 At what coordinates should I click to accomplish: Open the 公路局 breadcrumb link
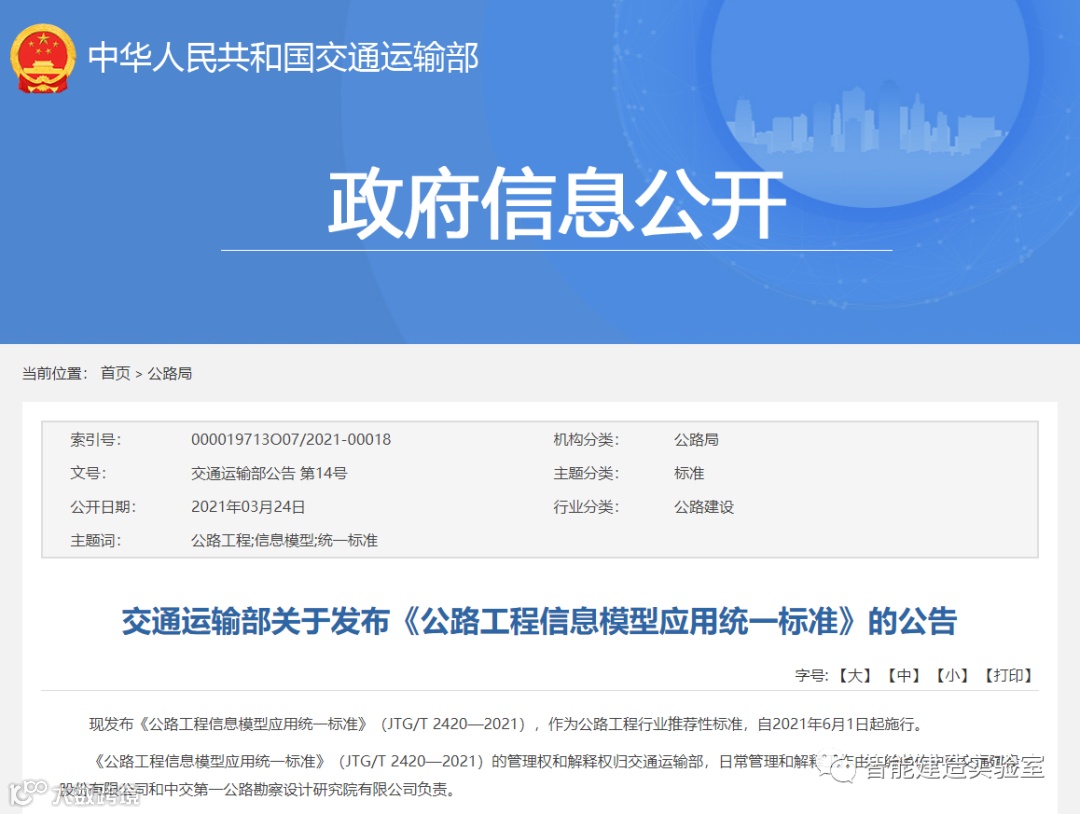coord(170,373)
